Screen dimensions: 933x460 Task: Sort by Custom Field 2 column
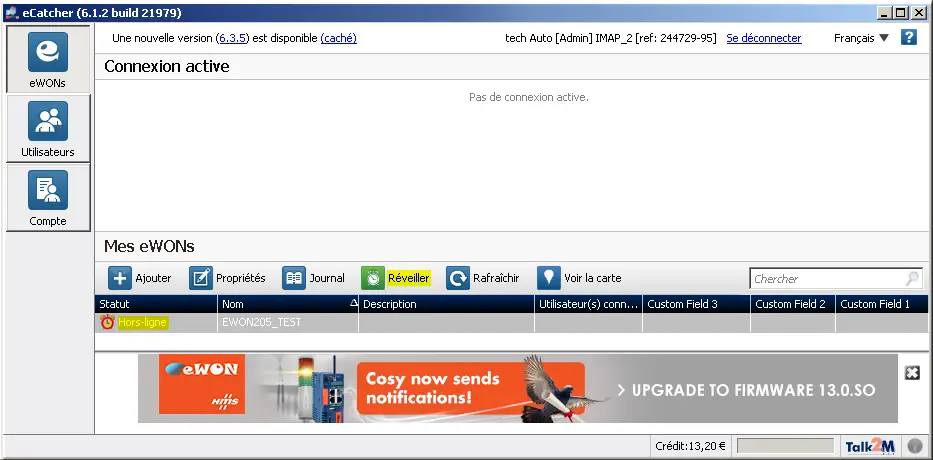(793, 304)
